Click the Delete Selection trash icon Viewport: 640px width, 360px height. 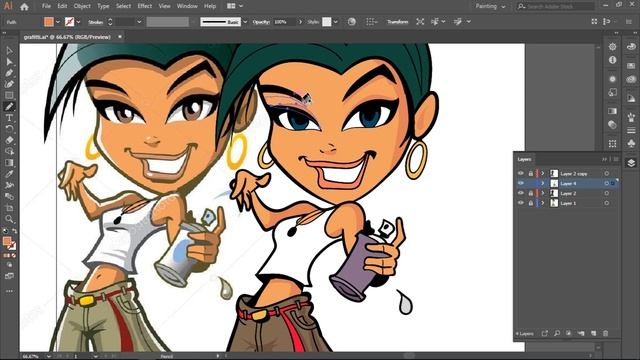[x=606, y=333]
